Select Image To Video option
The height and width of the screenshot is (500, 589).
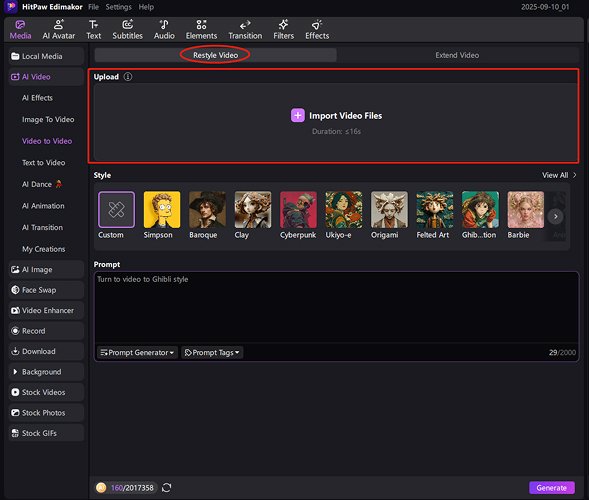tap(48, 119)
